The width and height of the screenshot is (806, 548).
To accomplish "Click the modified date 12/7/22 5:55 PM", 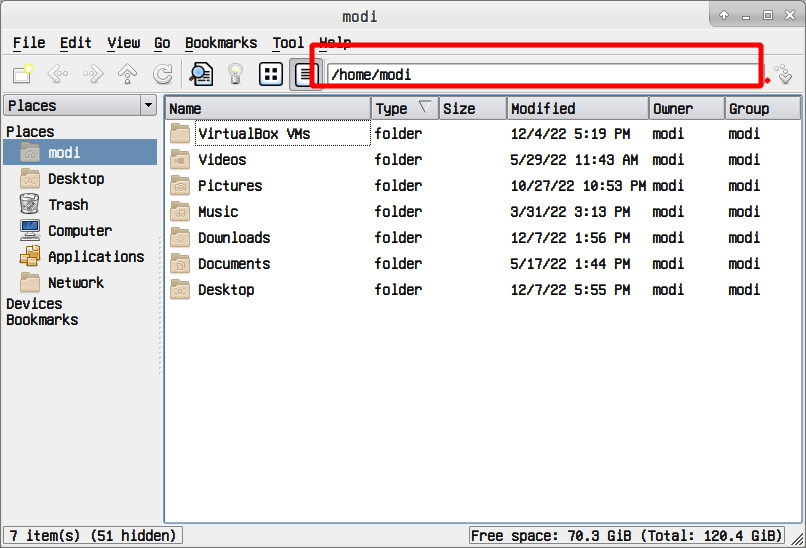I will point(570,290).
